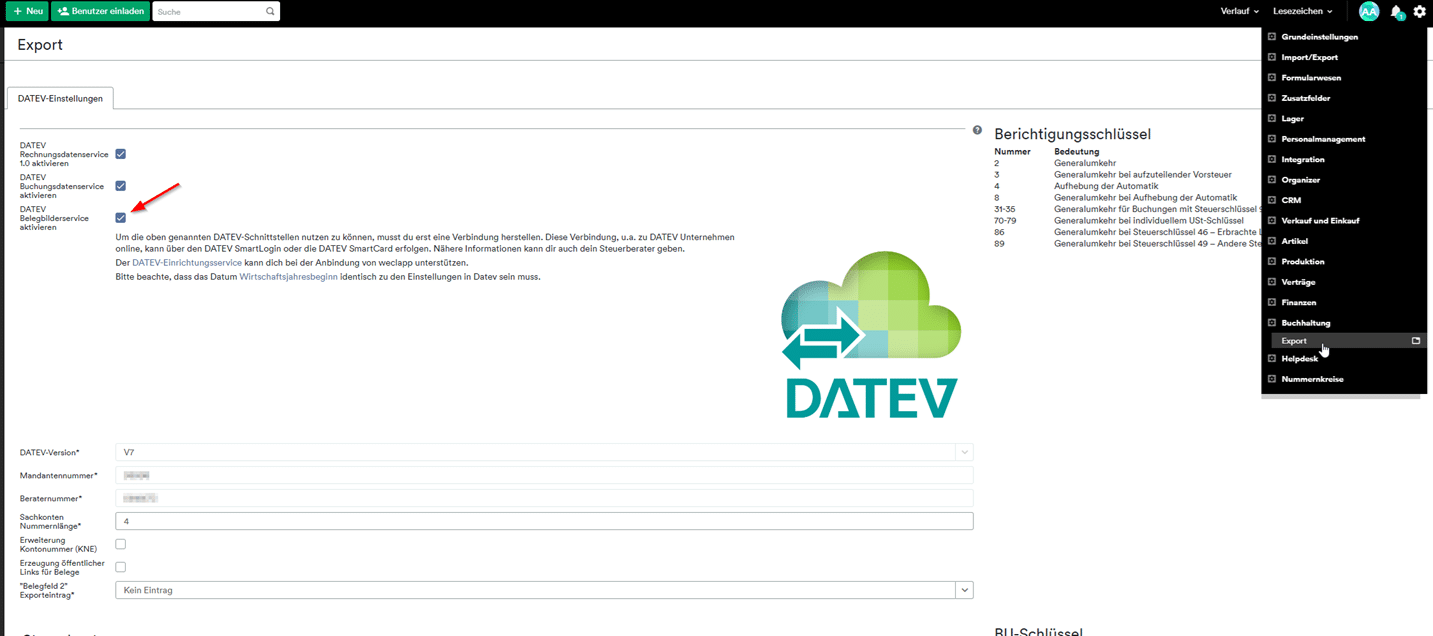Image resolution: width=1433 pixels, height=636 pixels.
Task: Click the Beraternummer input field
Action: [544, 498]
